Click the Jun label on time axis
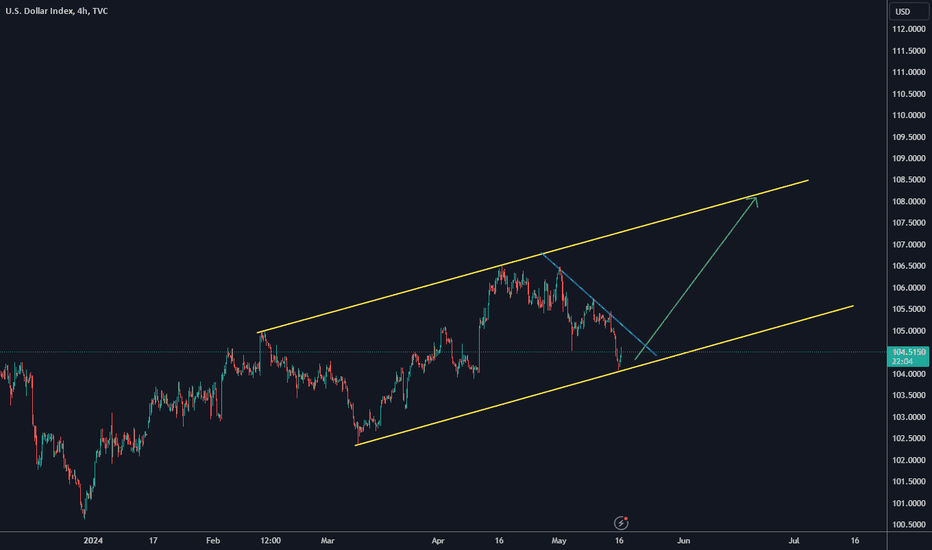932x550 pixels. click(x=684, y=540)
